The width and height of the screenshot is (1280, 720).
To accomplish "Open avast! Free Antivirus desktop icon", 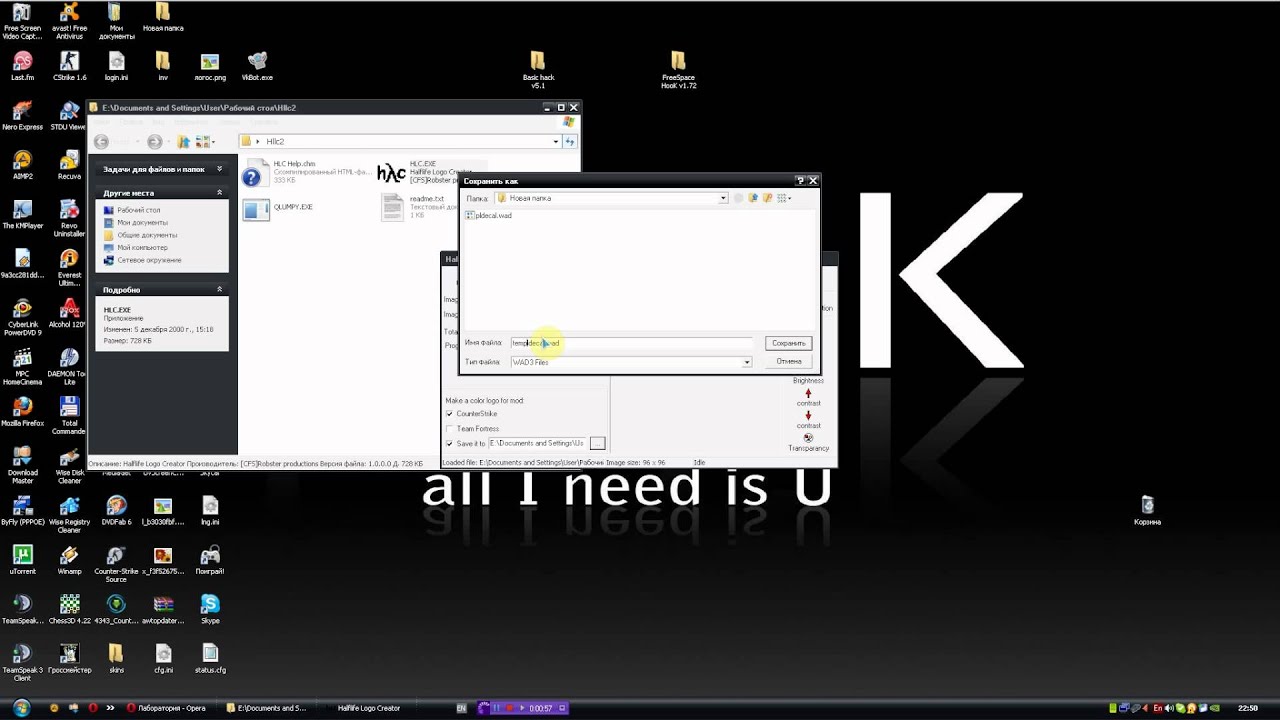I will [x=69, y=21].
